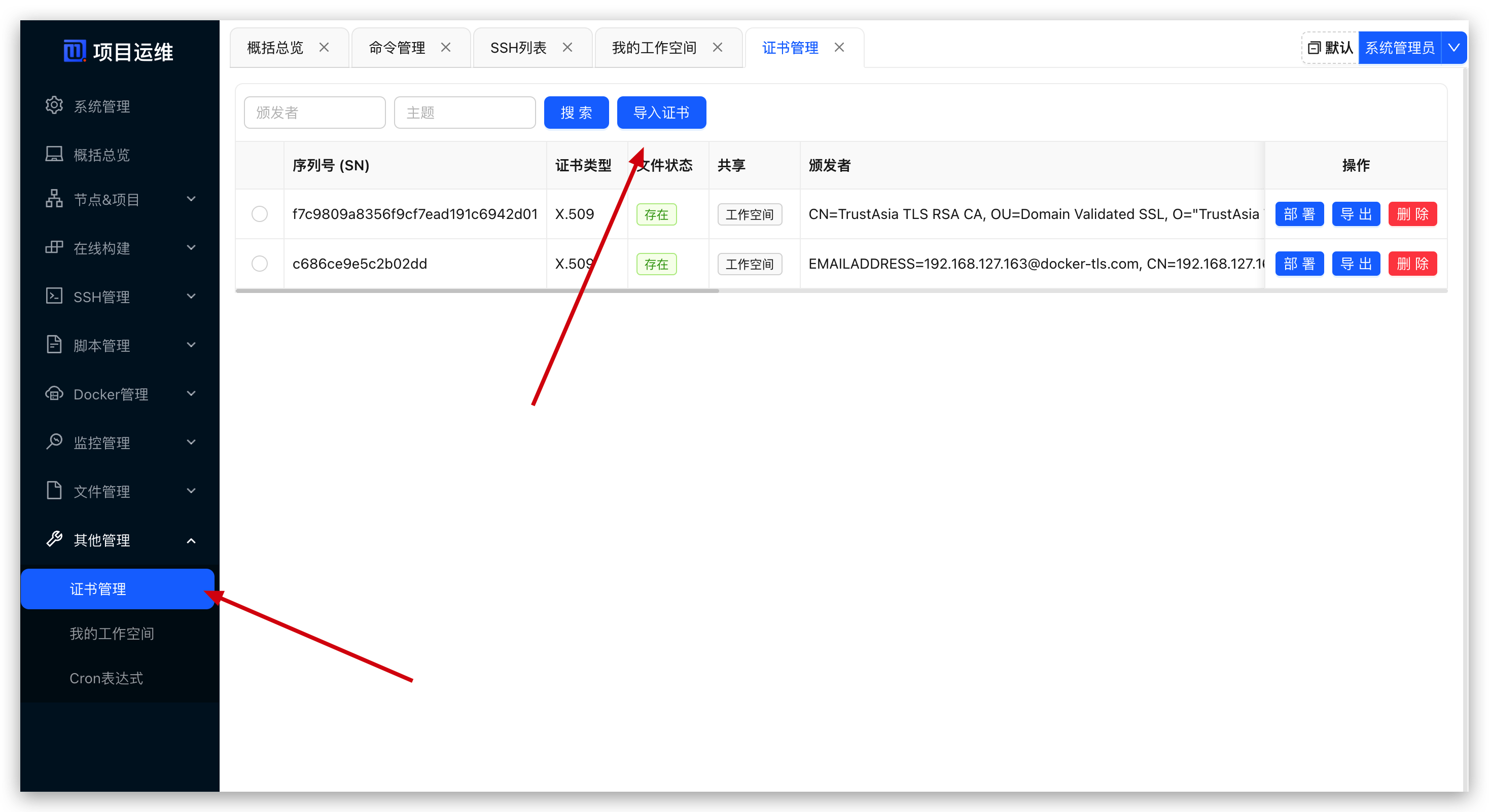Click the table's horizontal scrollbar

pyautogui.click(x=477, y=291)
